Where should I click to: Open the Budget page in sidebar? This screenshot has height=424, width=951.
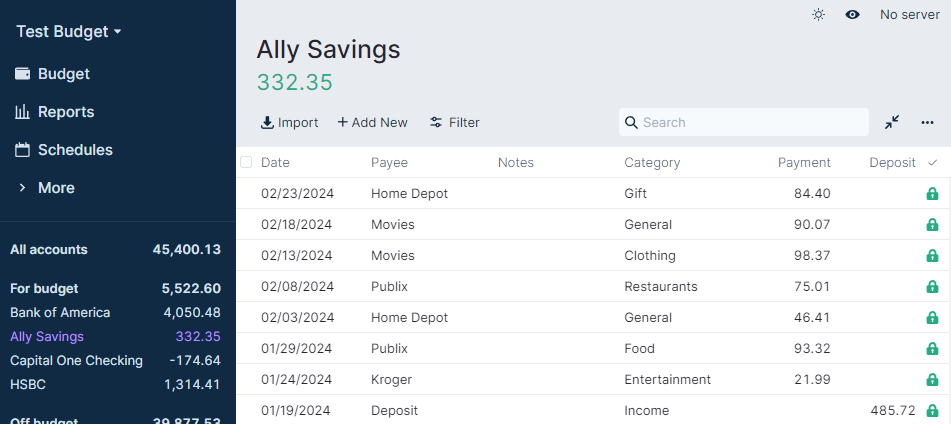coord(63,74)
